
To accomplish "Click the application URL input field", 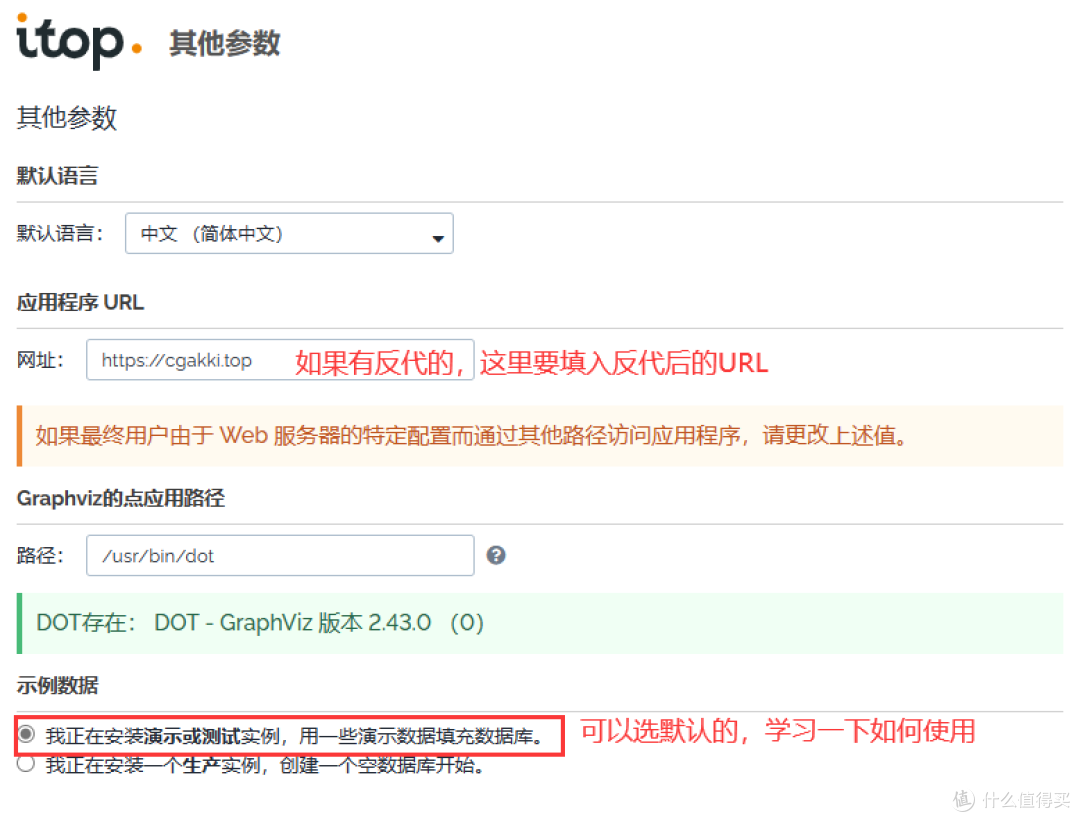I will click(x=280, y=360).
